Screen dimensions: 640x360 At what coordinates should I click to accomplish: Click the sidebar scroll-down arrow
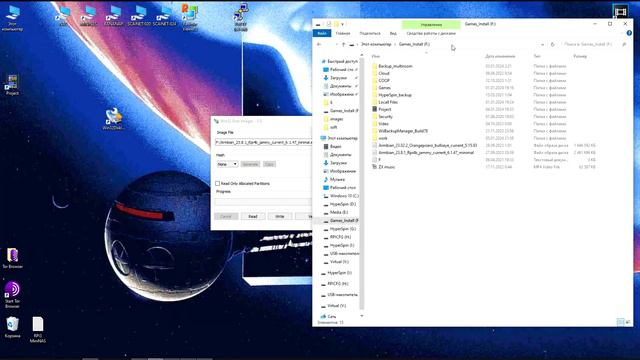362,316
